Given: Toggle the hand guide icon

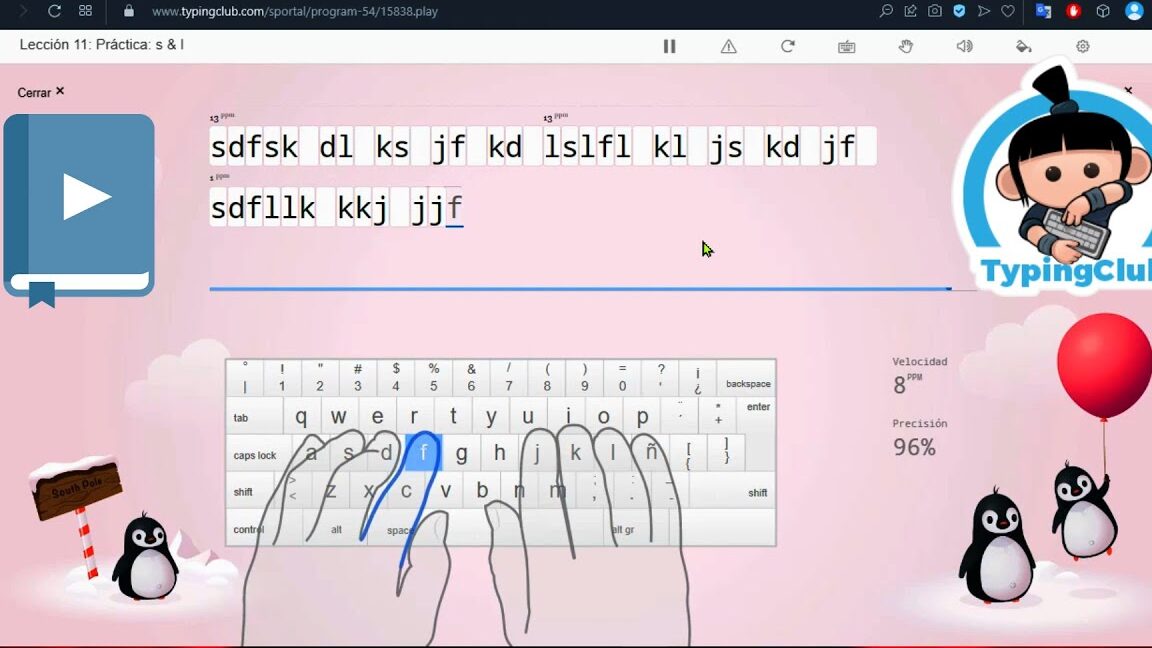Looking at the screenshot, I should tap(906, 46).
